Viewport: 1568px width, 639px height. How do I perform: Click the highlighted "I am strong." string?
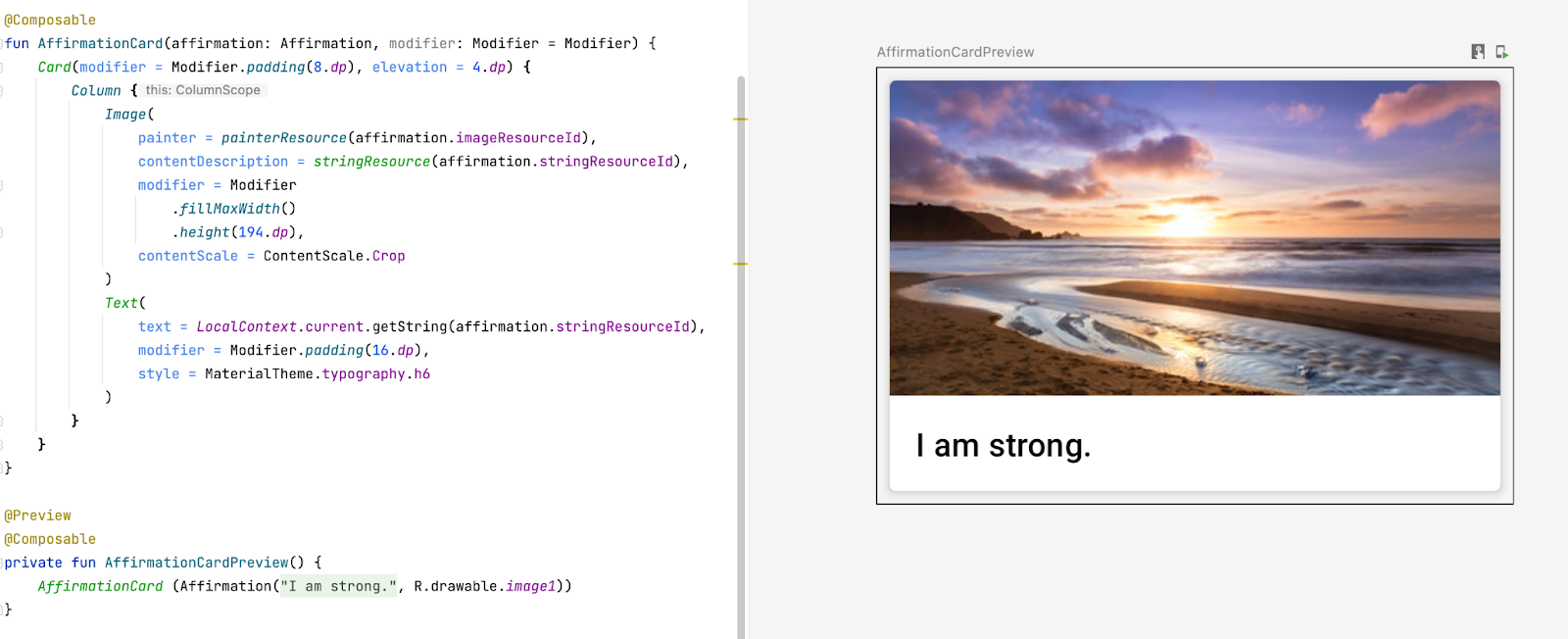click(338, 586)
